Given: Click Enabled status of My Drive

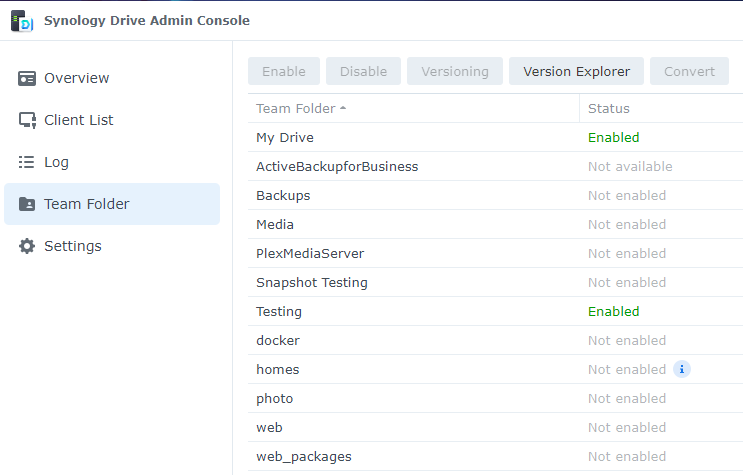Looking at the screenshot, I should coord(614,137).
